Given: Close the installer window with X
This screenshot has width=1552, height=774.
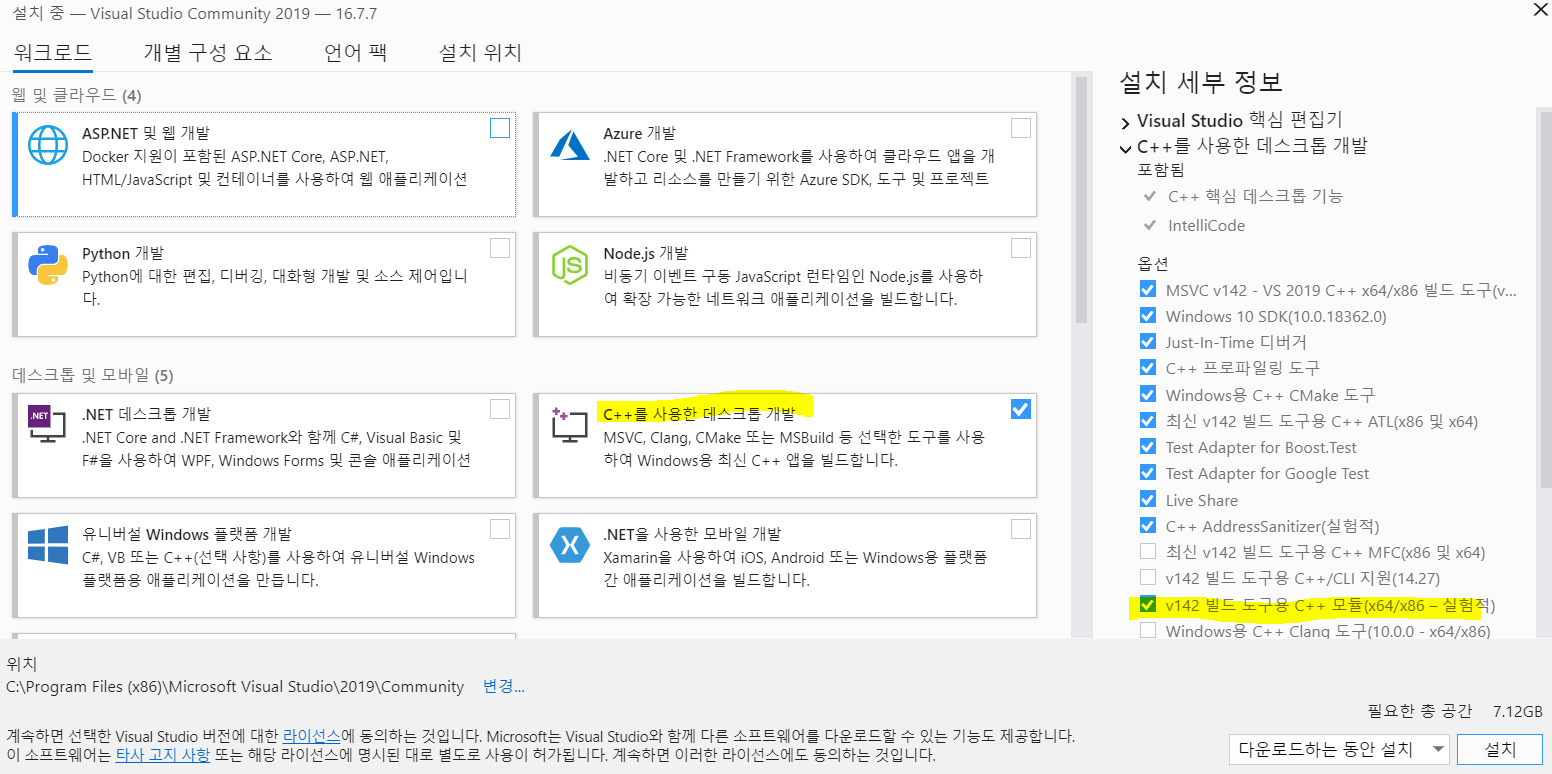Looking at the screenshot, I should coord(1540,10).
